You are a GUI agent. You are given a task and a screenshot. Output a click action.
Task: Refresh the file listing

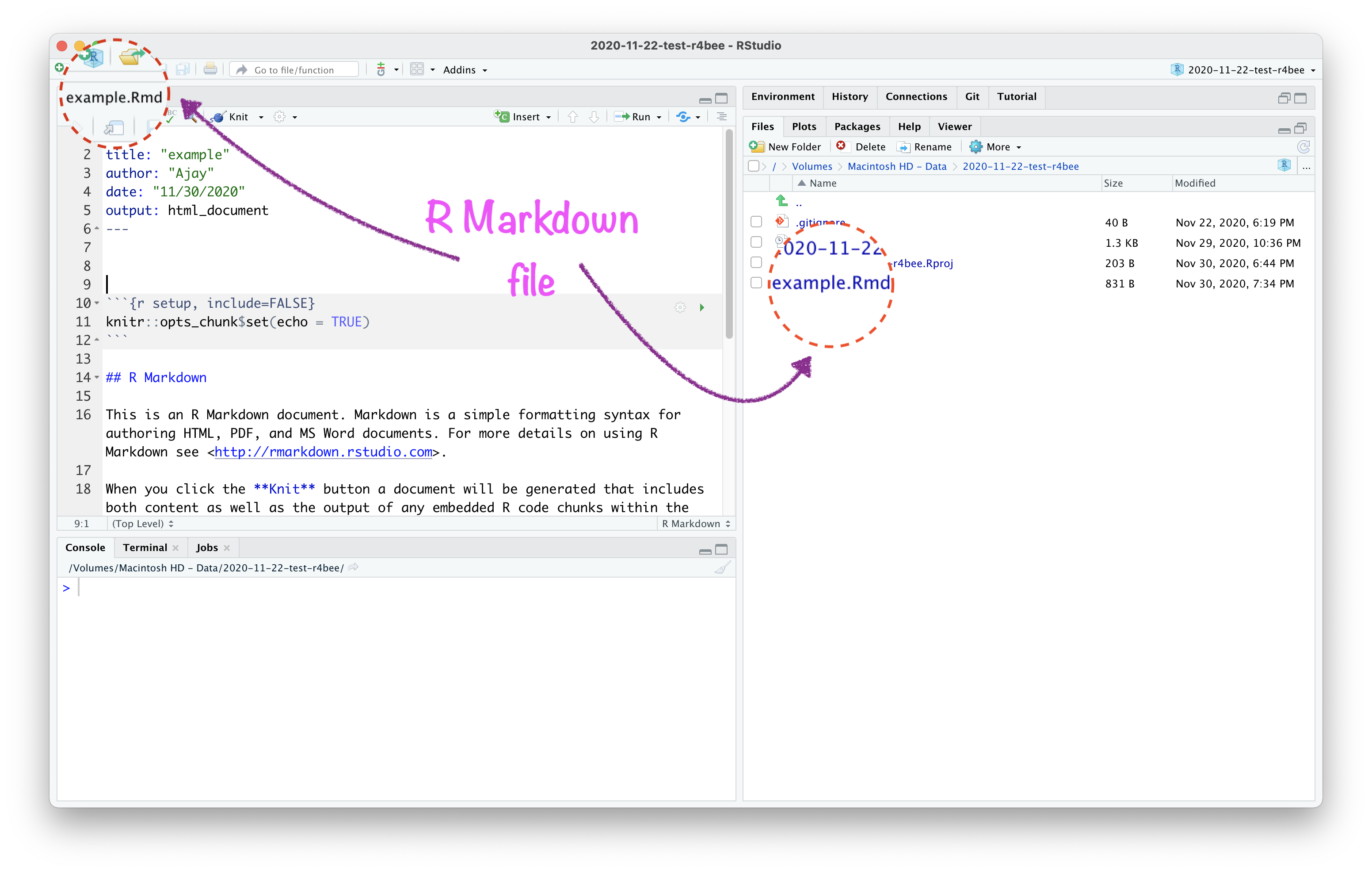(x=1303, y=146)
